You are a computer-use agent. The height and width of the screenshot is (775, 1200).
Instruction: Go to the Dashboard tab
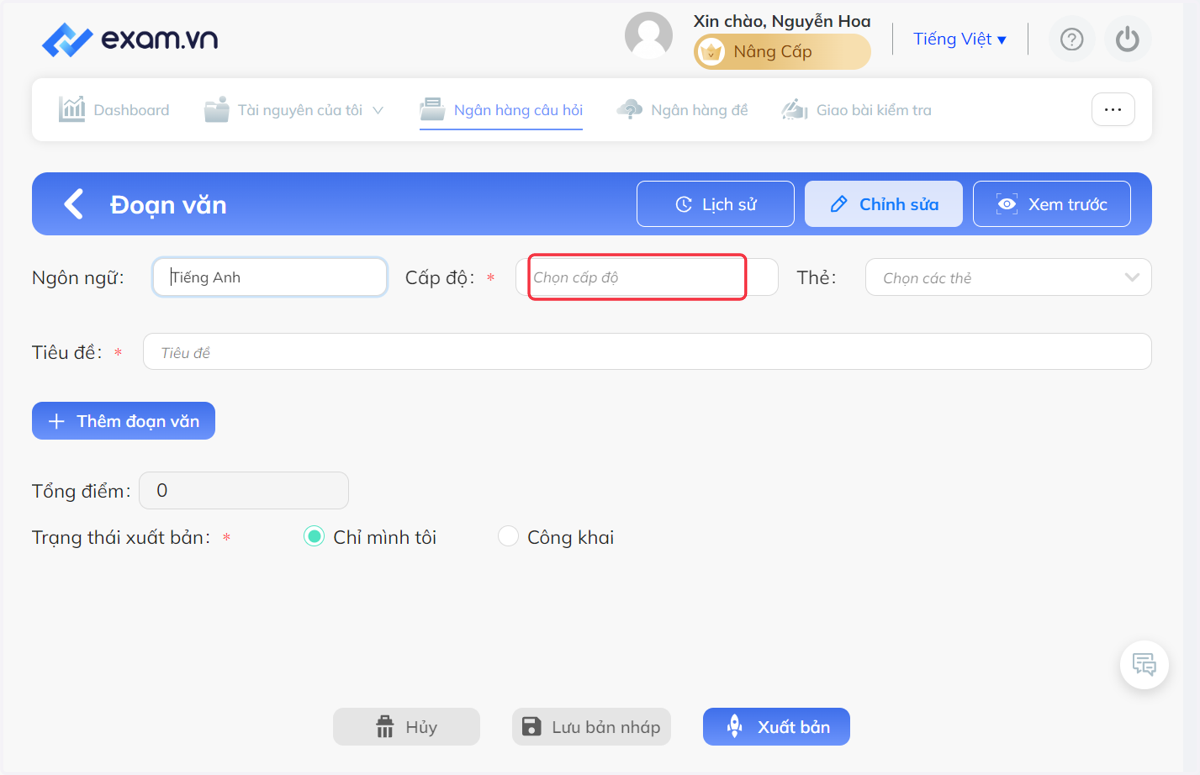coord(114,110)
